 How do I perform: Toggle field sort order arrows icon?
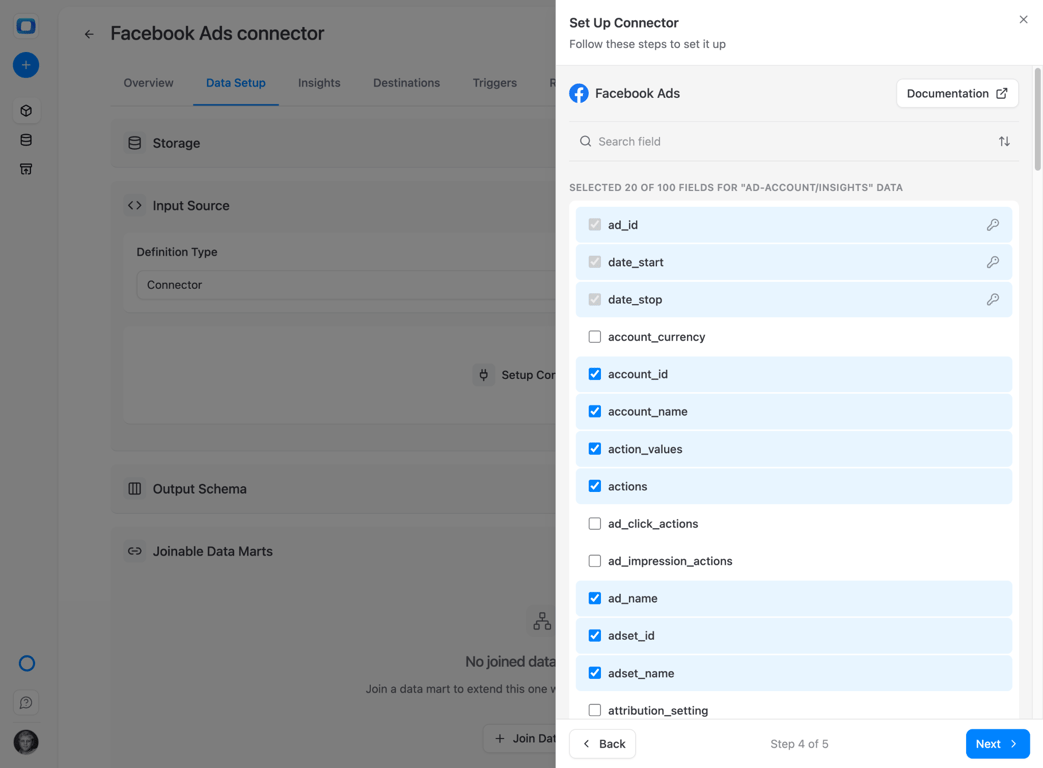pos(1004,141)
